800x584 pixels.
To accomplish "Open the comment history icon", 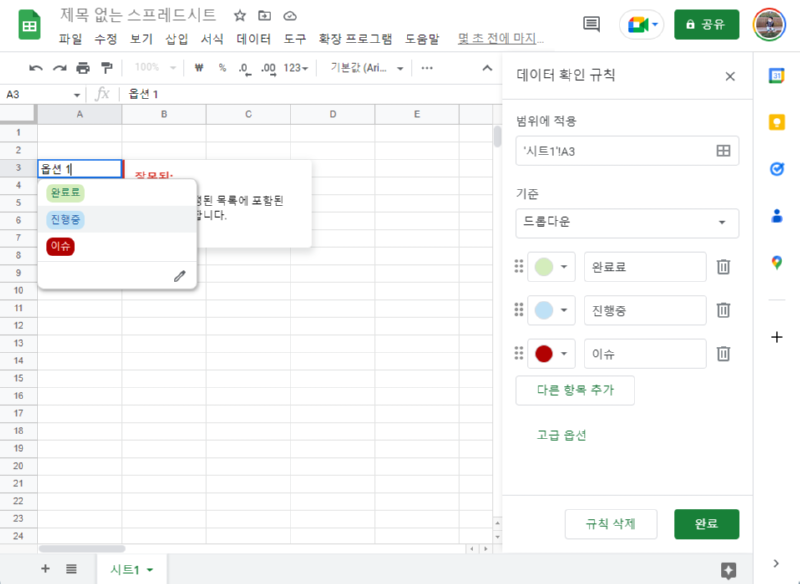I will pos(591,24).
